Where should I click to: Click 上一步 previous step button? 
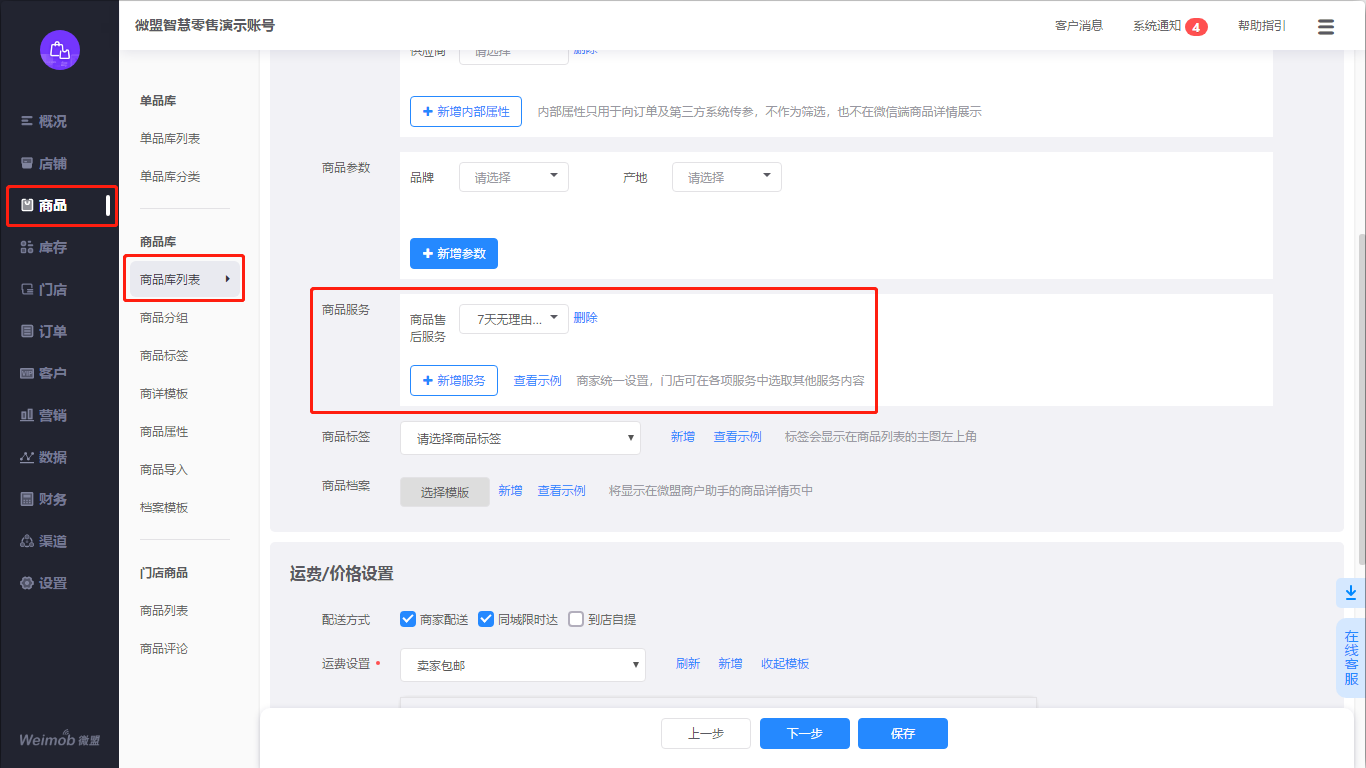click(706, 733)
